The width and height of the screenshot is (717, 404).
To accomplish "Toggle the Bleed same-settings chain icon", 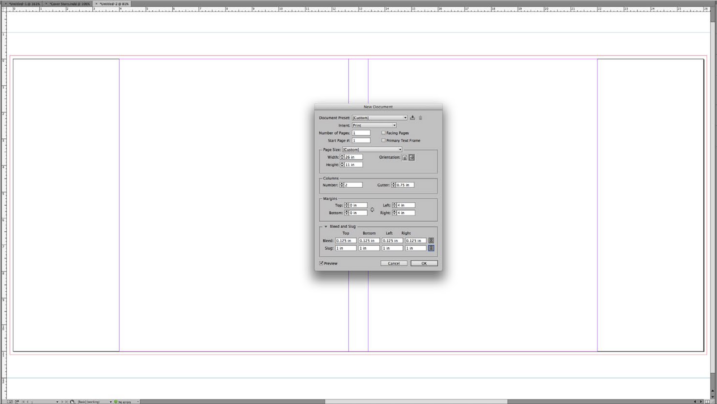I will pyautogui.click(x=431, y=240).
